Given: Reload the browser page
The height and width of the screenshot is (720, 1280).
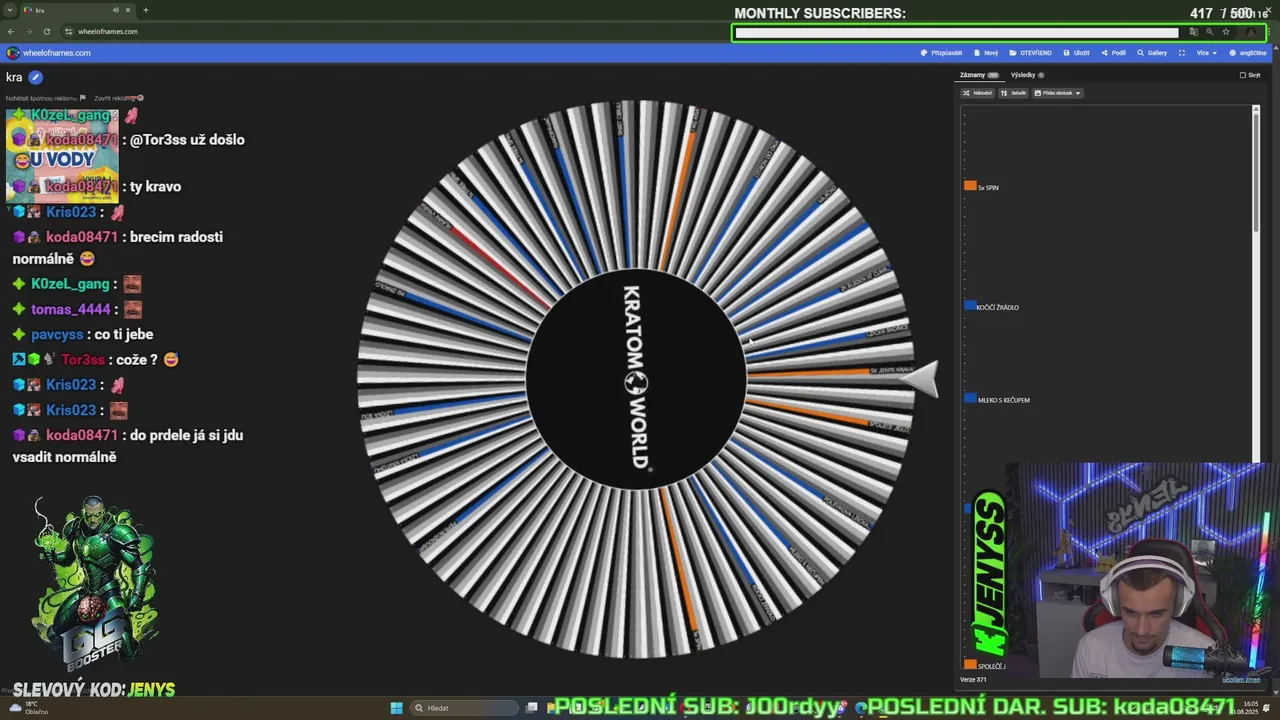Looking at the screenshot, I should point(46,31).
